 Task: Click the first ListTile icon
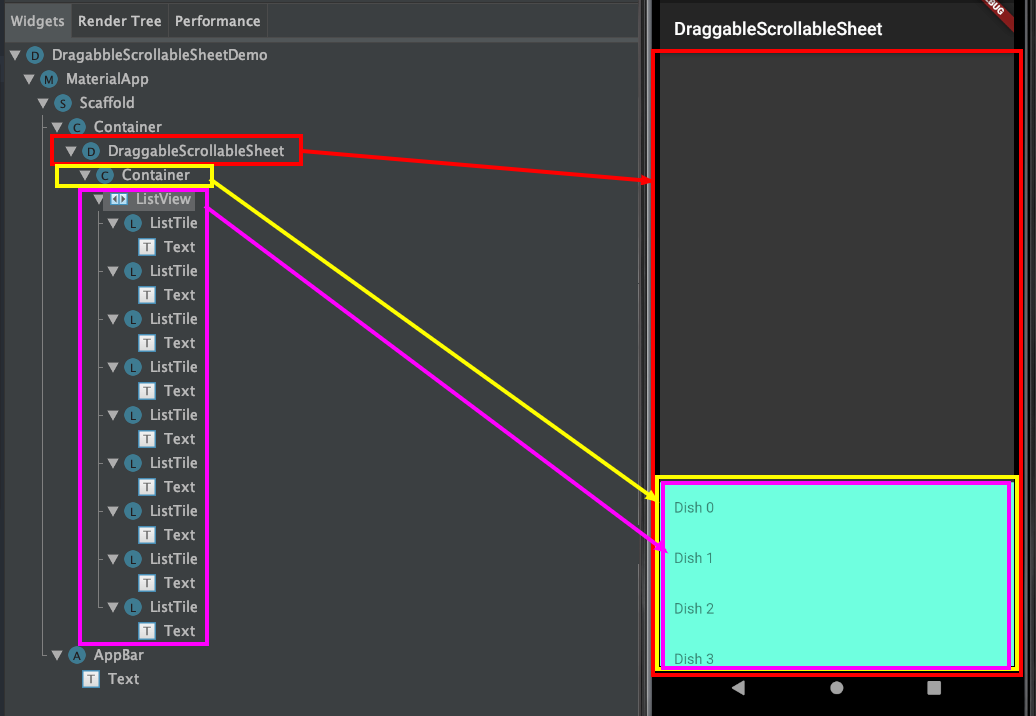pyautogui.click(x=135, y=222)
